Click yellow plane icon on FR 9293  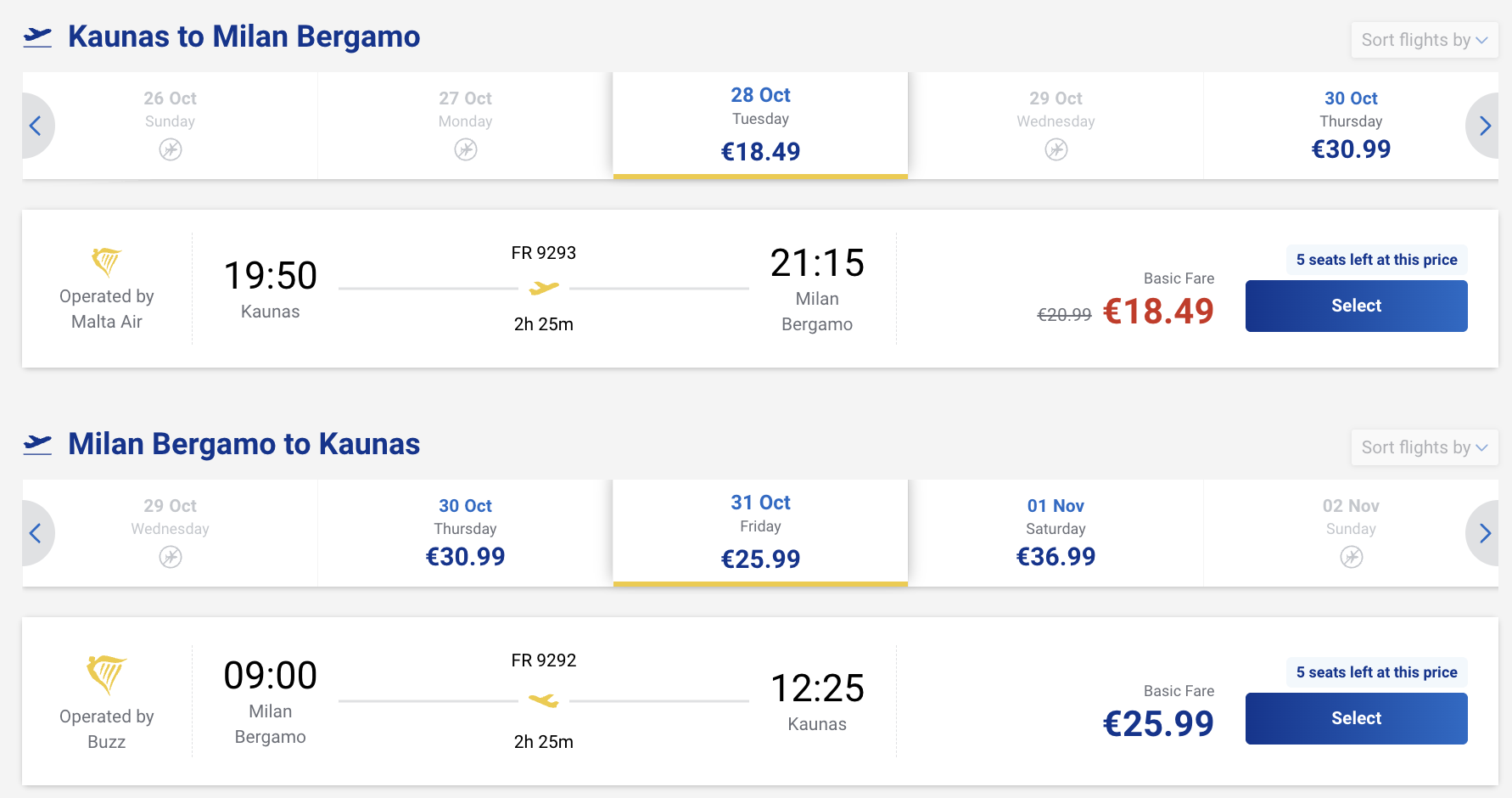click(544, 289)
